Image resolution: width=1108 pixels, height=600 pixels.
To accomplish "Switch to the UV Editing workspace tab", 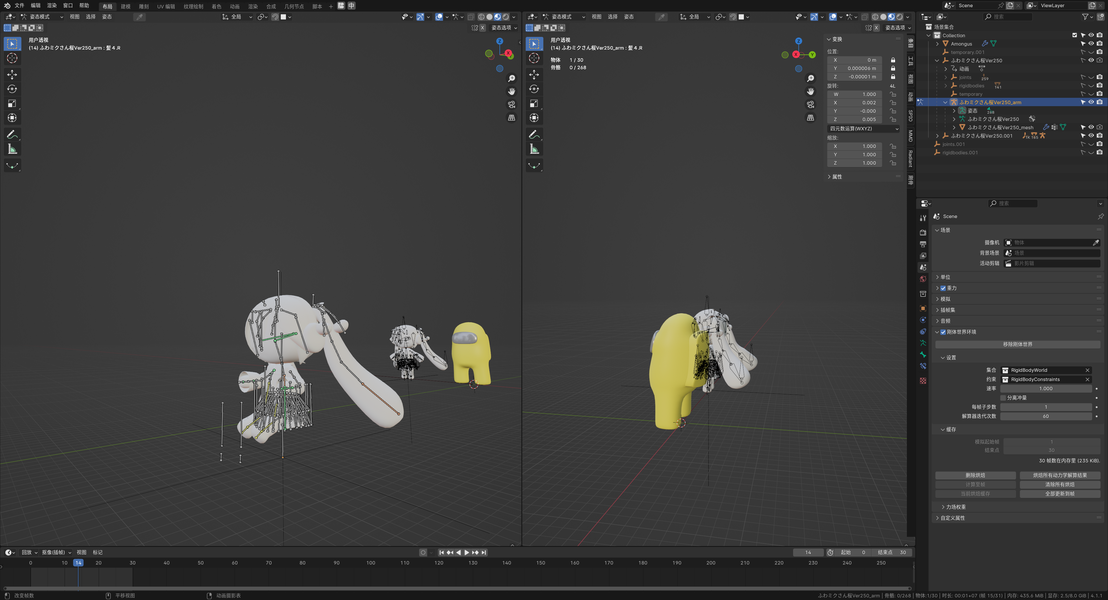I will click(x=165, y=6).
